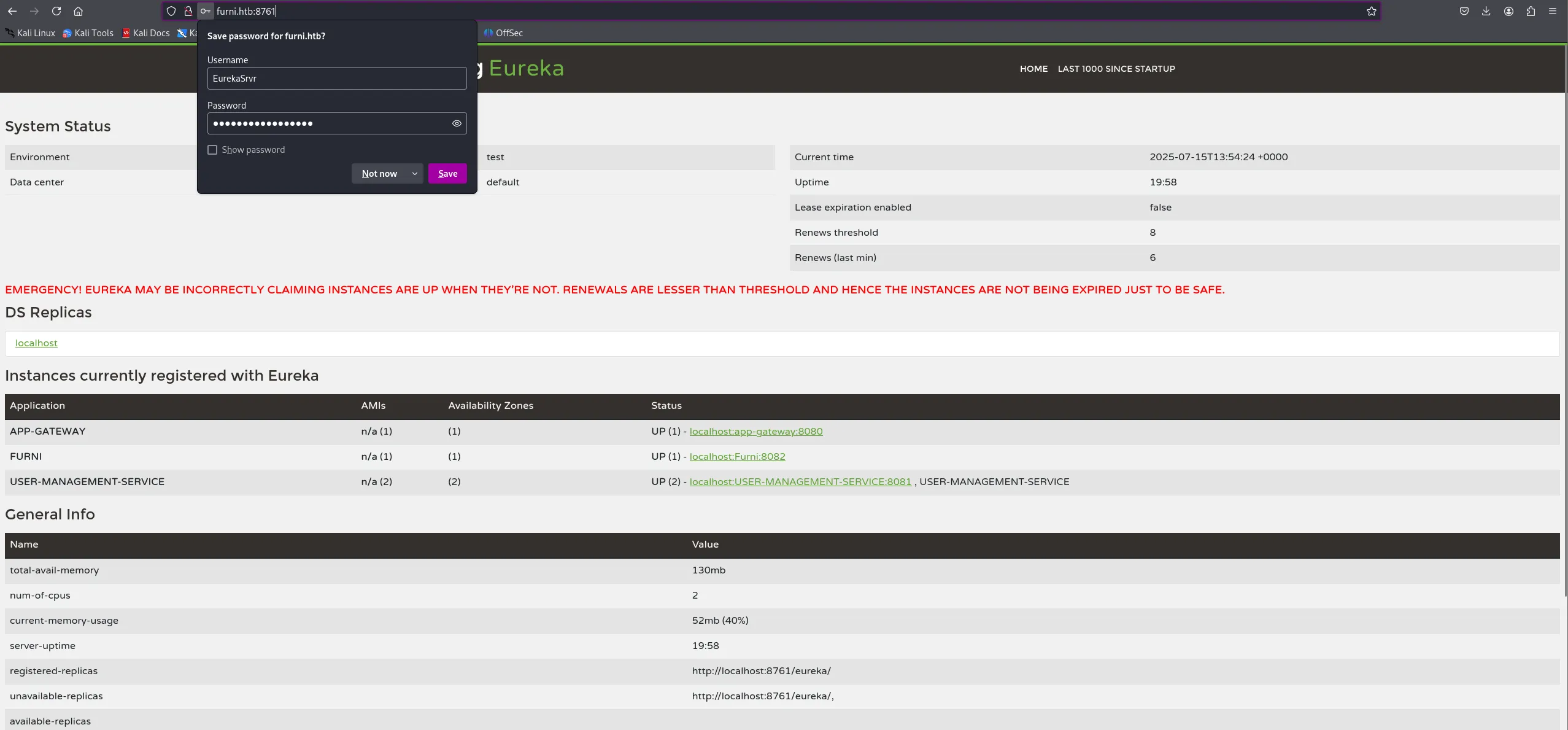Click the Username input field
The image size is (1568, 730).
point(336,79)
